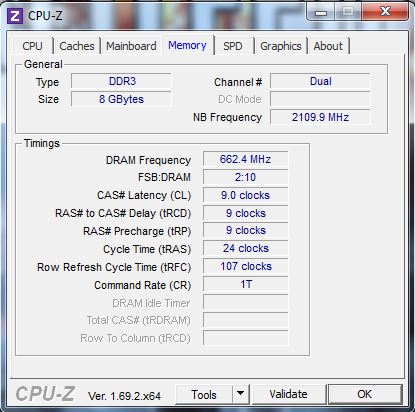Click the tRP 9 clocks value
The width and height of the screenshot is (415, 412).
click(x=246, y=231)
